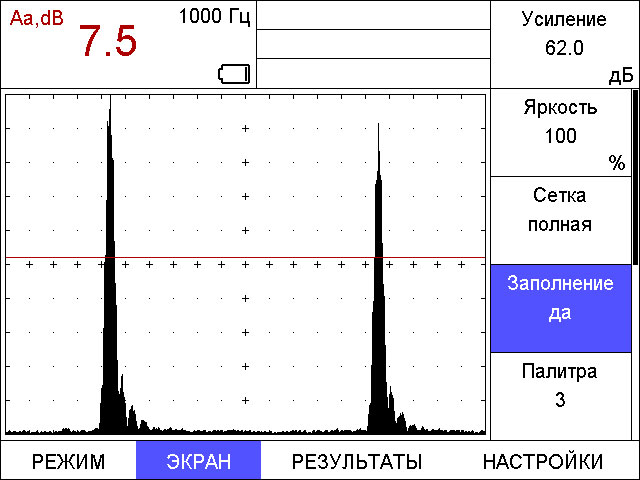Select the Усиление gain parameter
The image size is (640, 480).
[564, 45]
